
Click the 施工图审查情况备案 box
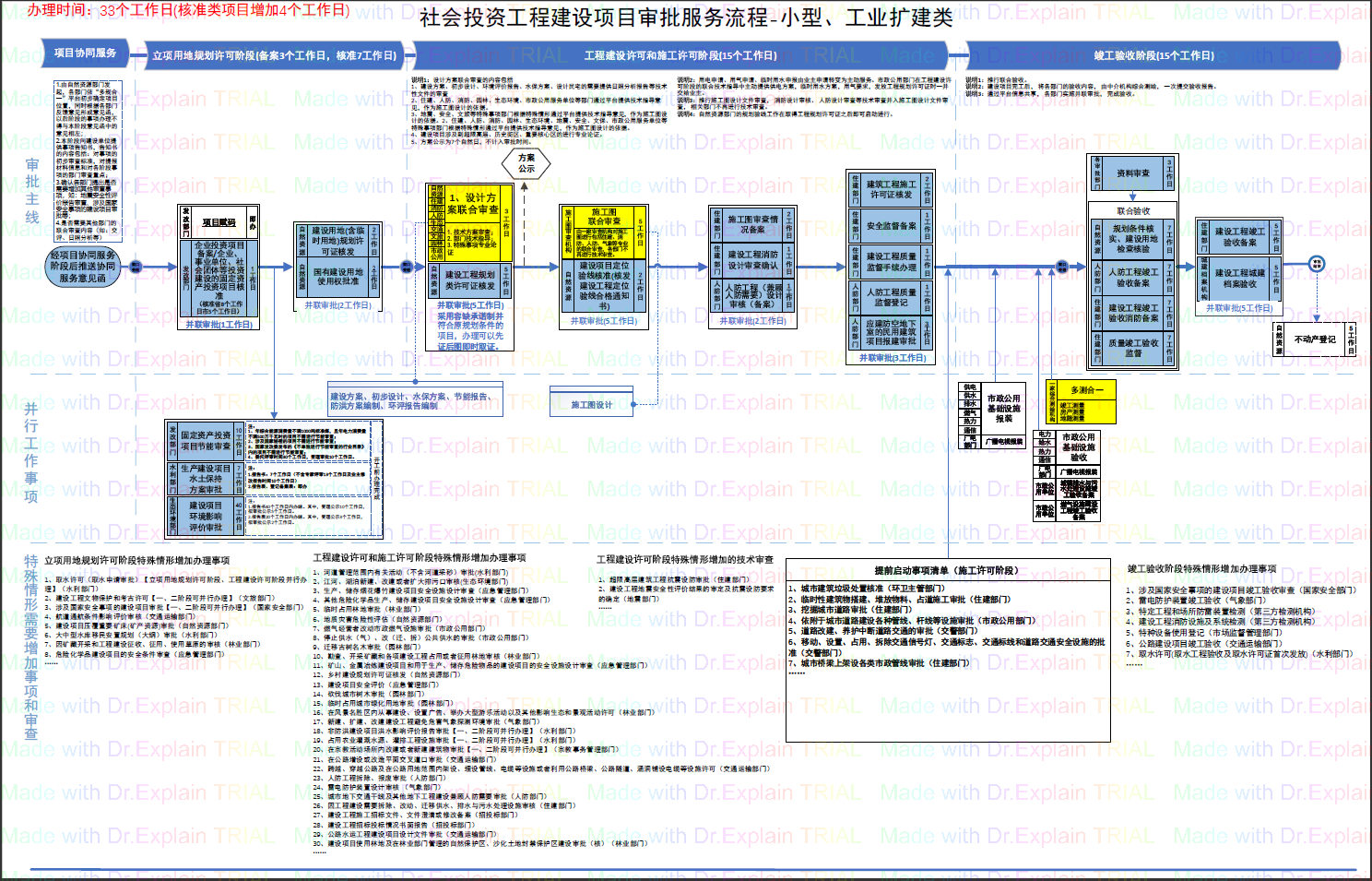tap(752, 225)
